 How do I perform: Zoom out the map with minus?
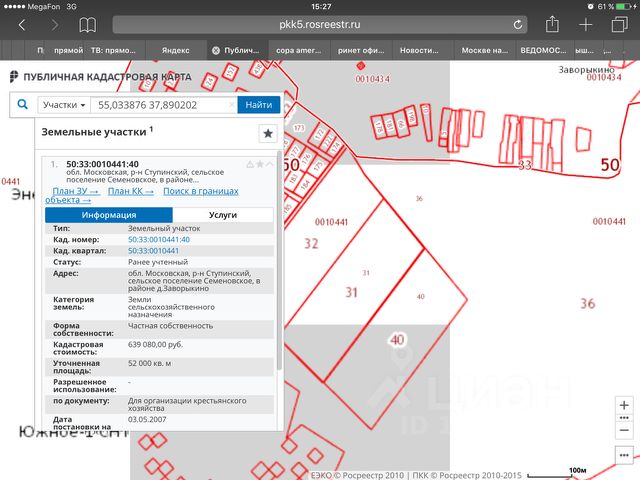tap(624, 430)
